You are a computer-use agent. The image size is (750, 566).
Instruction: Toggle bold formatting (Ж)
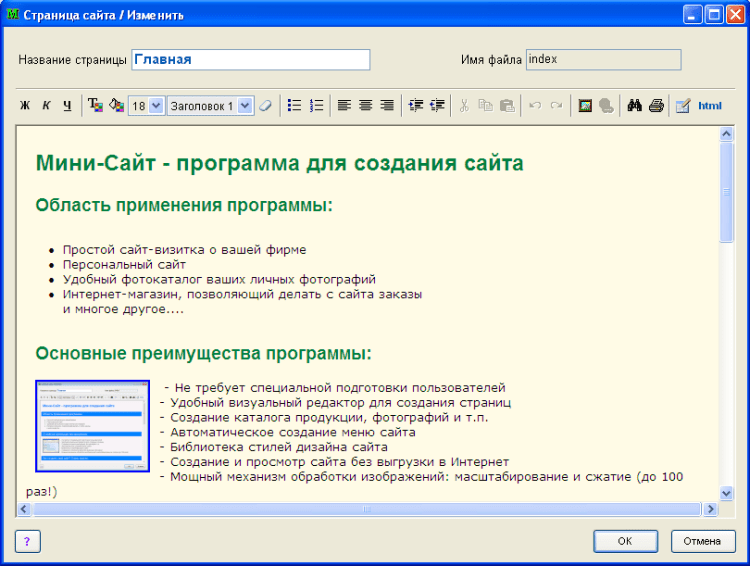point(25,105)
